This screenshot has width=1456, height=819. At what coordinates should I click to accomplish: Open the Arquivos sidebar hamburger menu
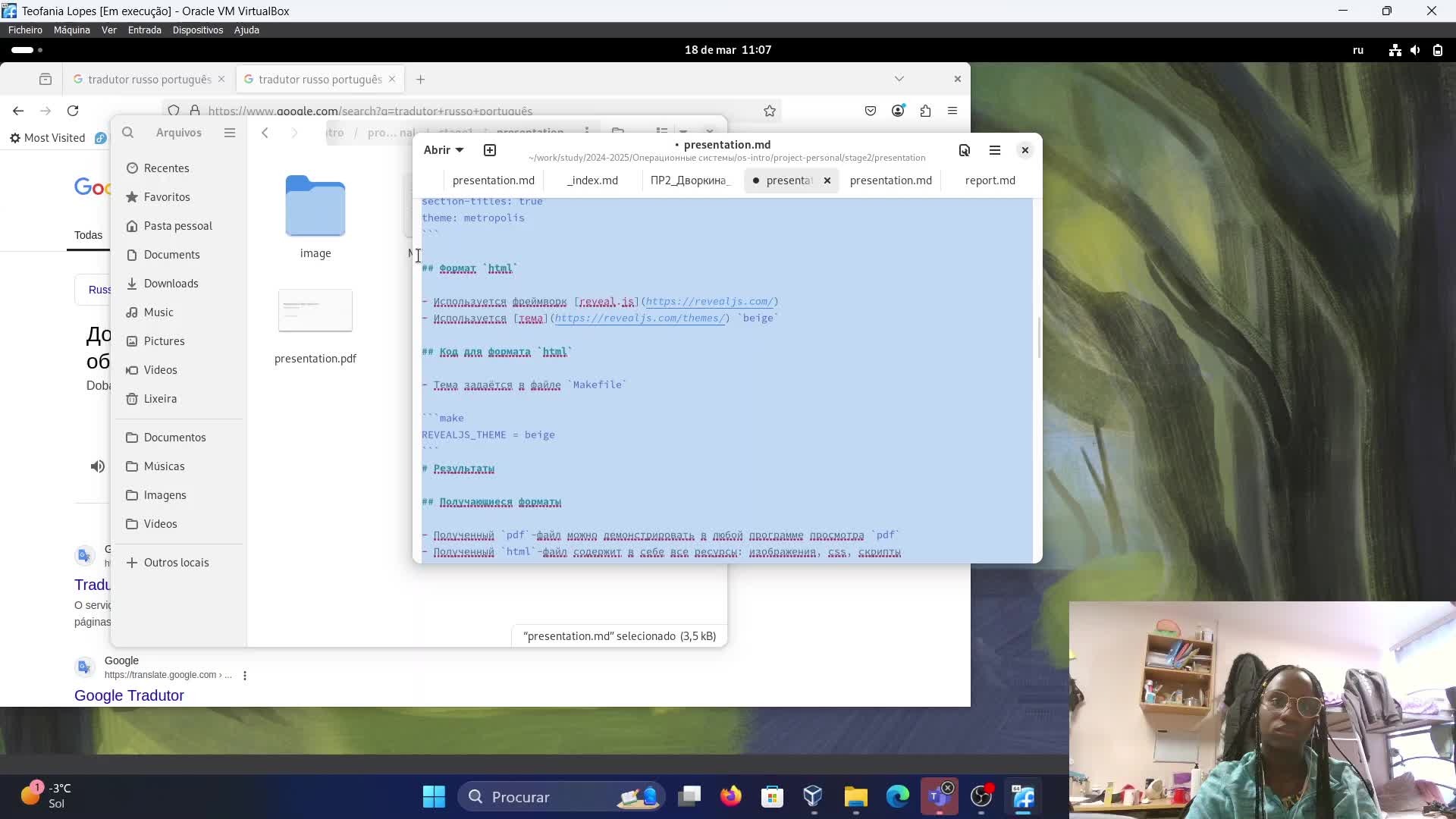[230, 133]
